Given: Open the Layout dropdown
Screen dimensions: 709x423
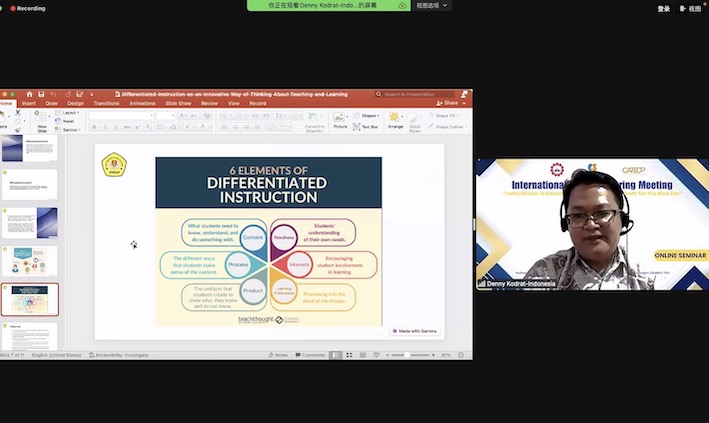Looking at the screenshot, I should (67, 113).
